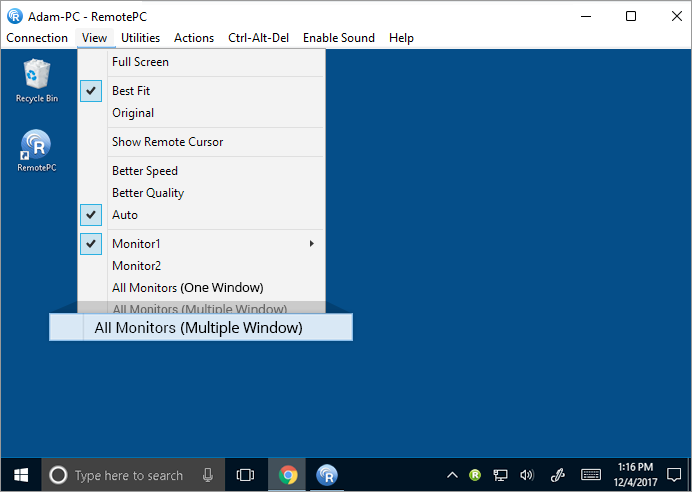Open the pen workspace tray icon
This screenshot has width=692, height=492.
click(x=558, y=475)
